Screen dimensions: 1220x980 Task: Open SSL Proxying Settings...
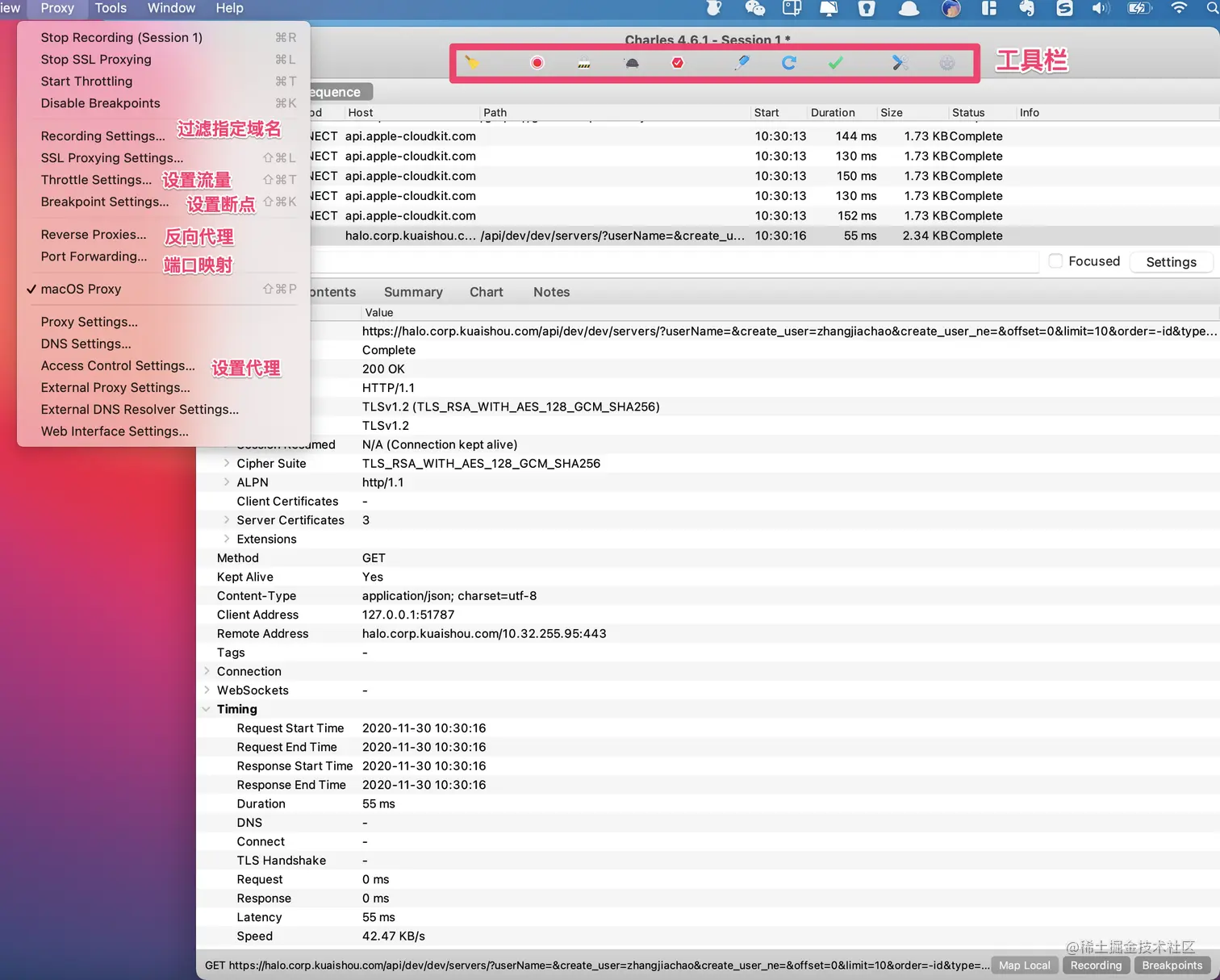(164, 157)
